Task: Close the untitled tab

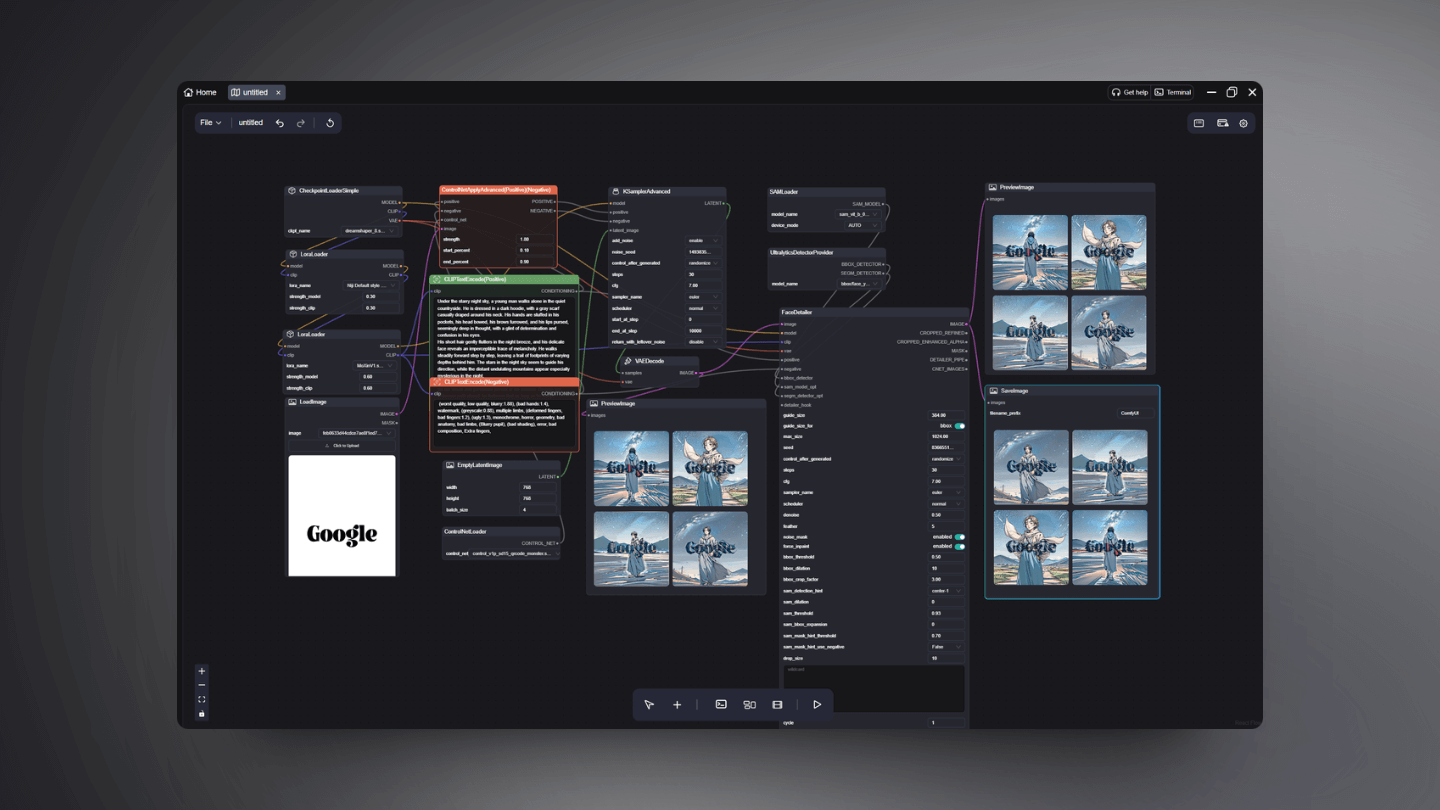Action: pos(279,92)
